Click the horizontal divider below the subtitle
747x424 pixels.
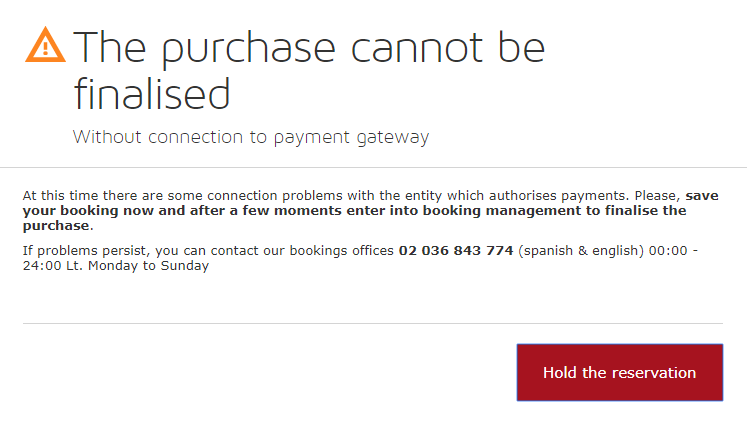(374, 167)
